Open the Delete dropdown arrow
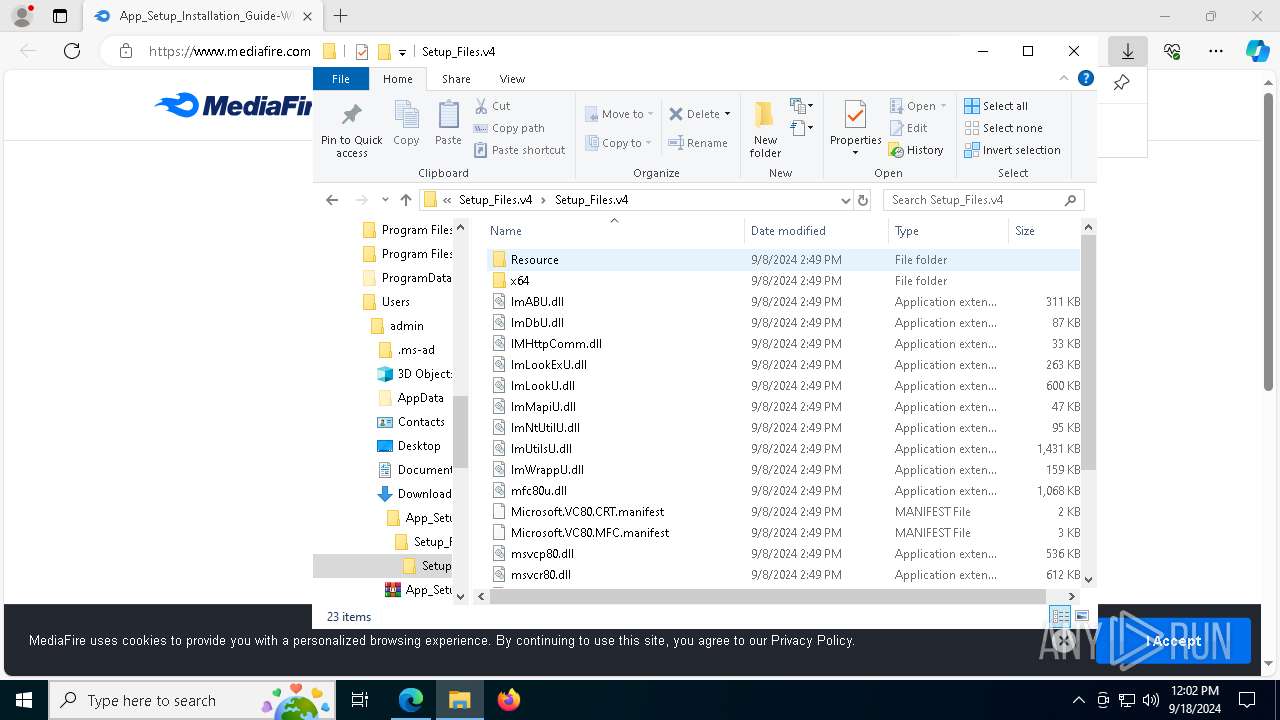The width and height of the screenshot is (1280, 720). click(x=727, y=114)
